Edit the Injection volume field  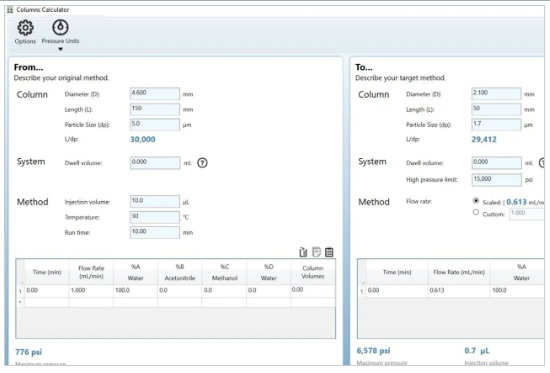155,201
